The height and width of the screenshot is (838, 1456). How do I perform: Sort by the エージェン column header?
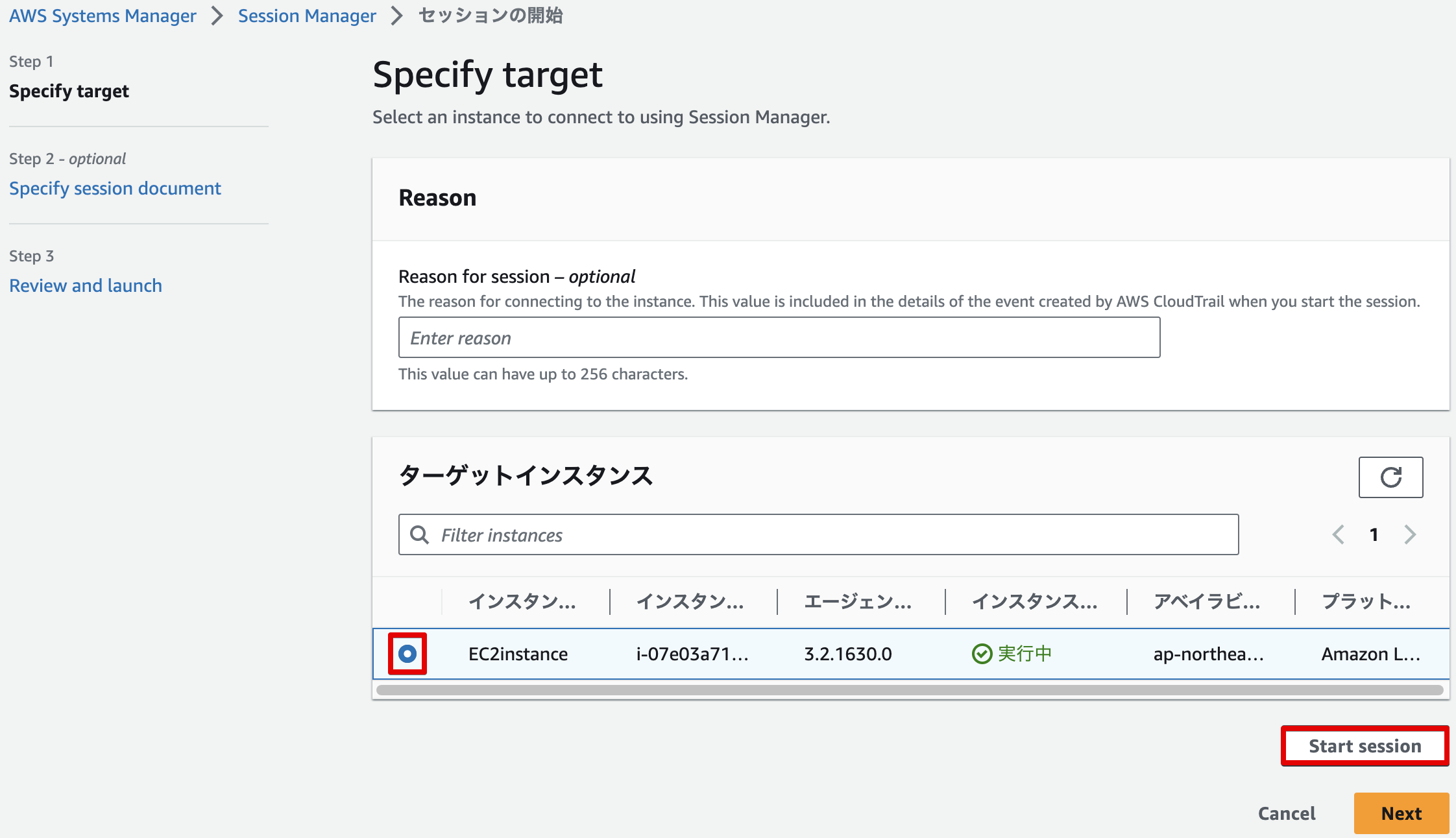pos(858,602)
